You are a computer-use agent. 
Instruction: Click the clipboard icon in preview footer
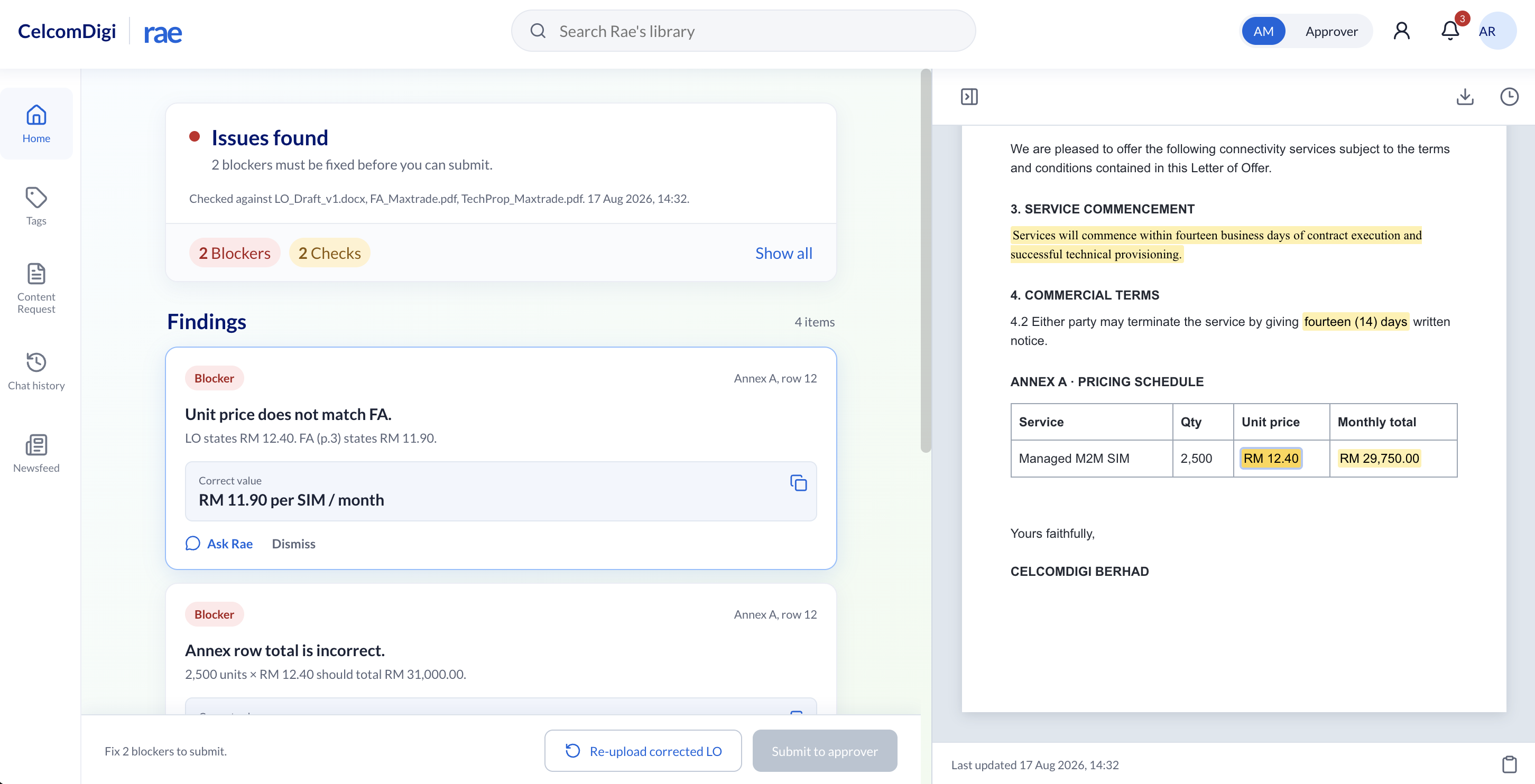pyautogui.click(x=1509, y=764)
